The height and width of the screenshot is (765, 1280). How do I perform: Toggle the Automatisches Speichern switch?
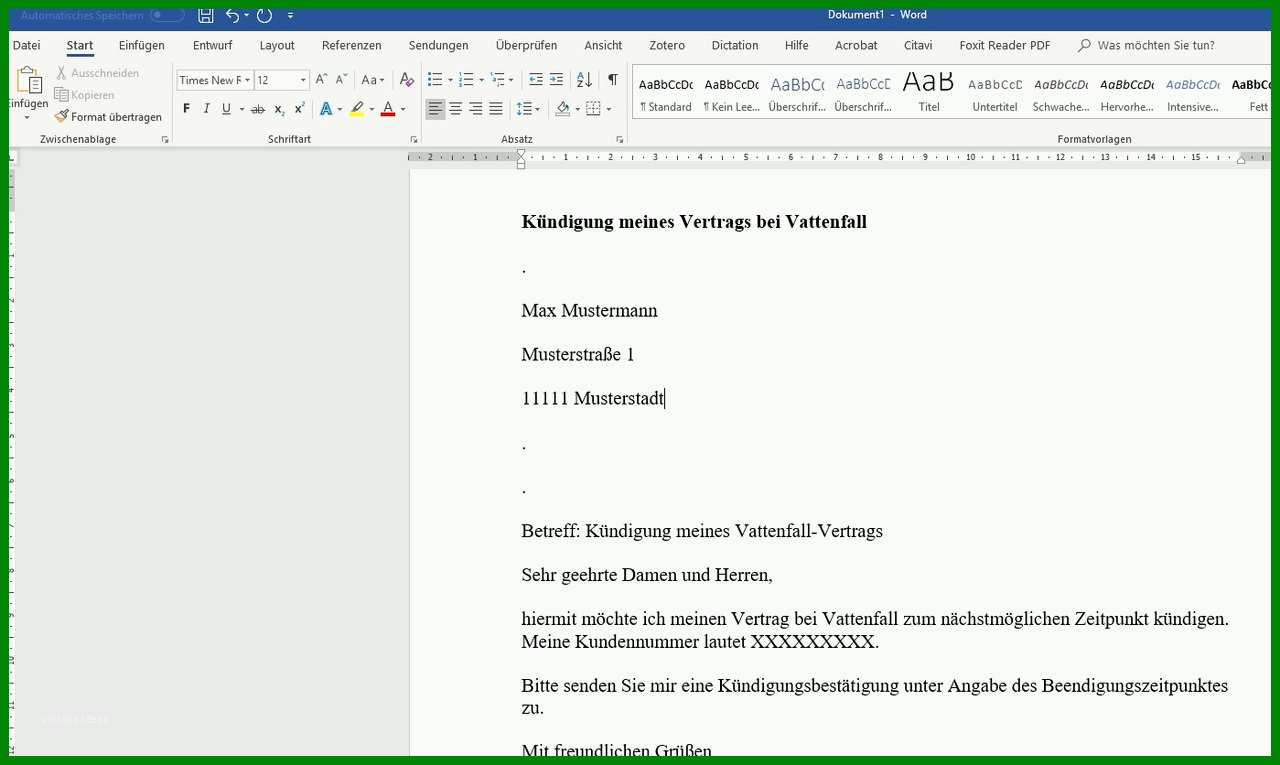[167, 15]
